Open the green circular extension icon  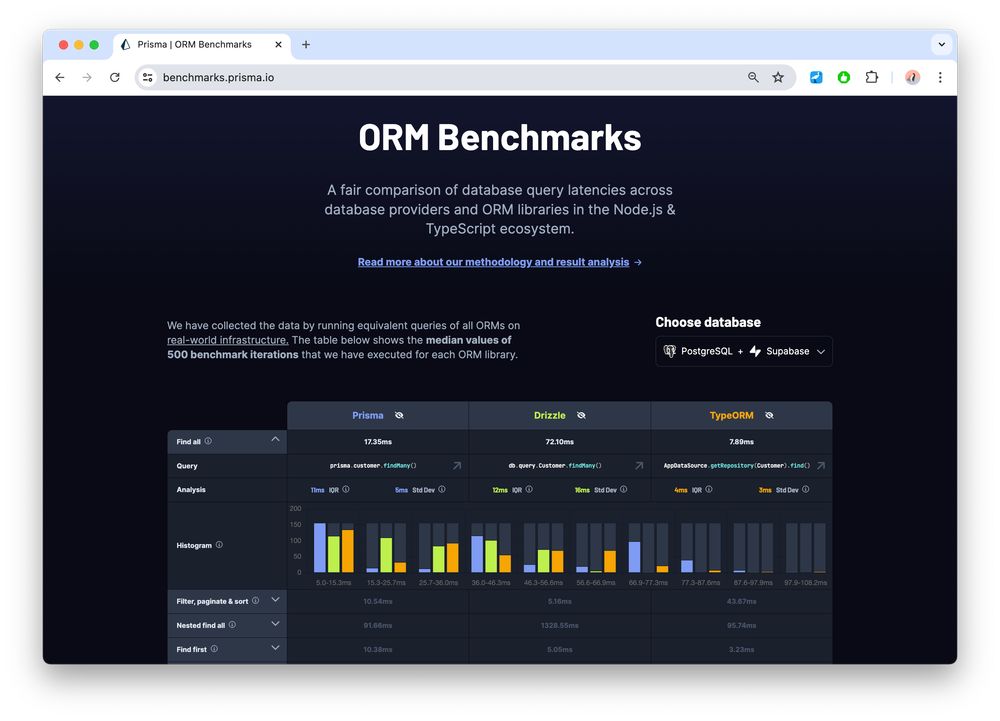click(844, 77)
